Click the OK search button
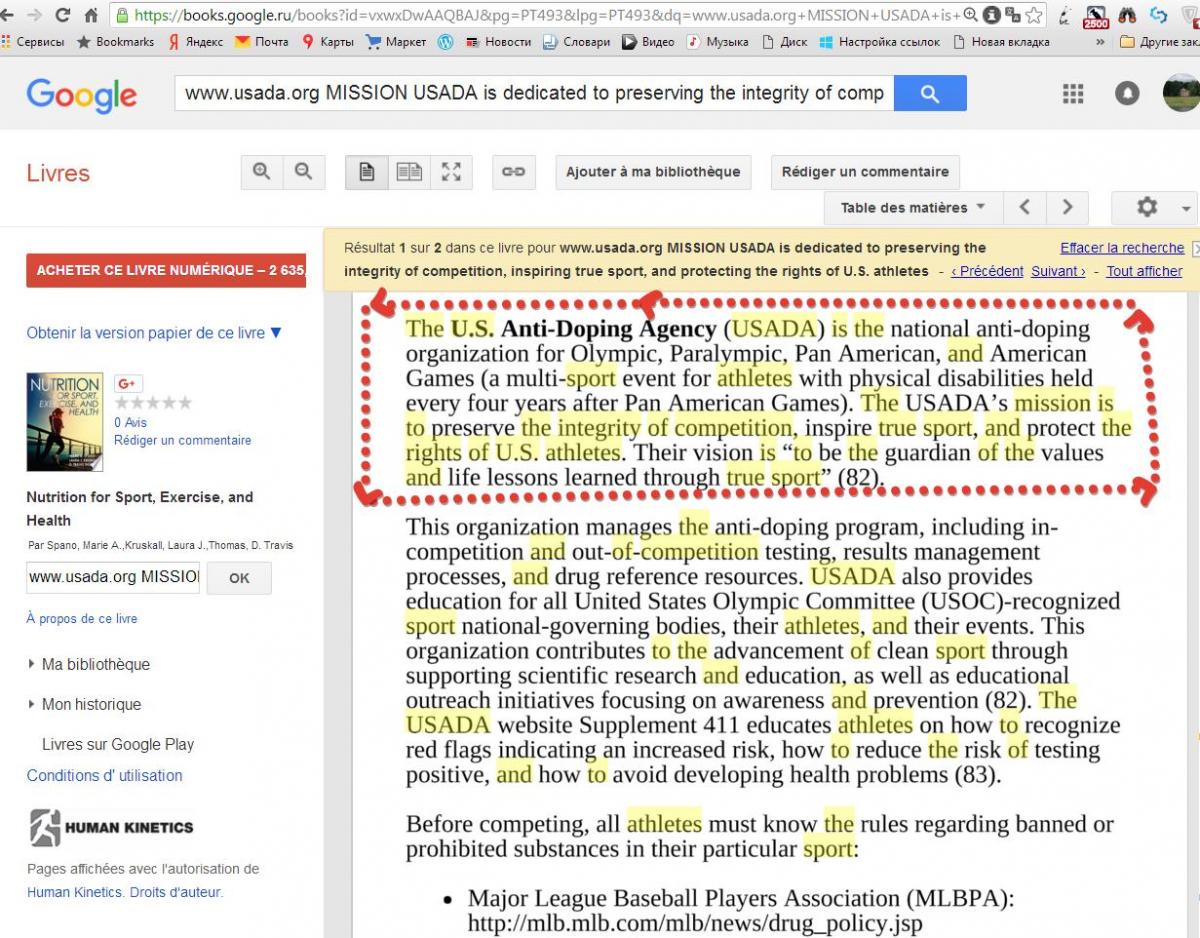This screenshot has height=938, width=1200. (x=239, y=578)
